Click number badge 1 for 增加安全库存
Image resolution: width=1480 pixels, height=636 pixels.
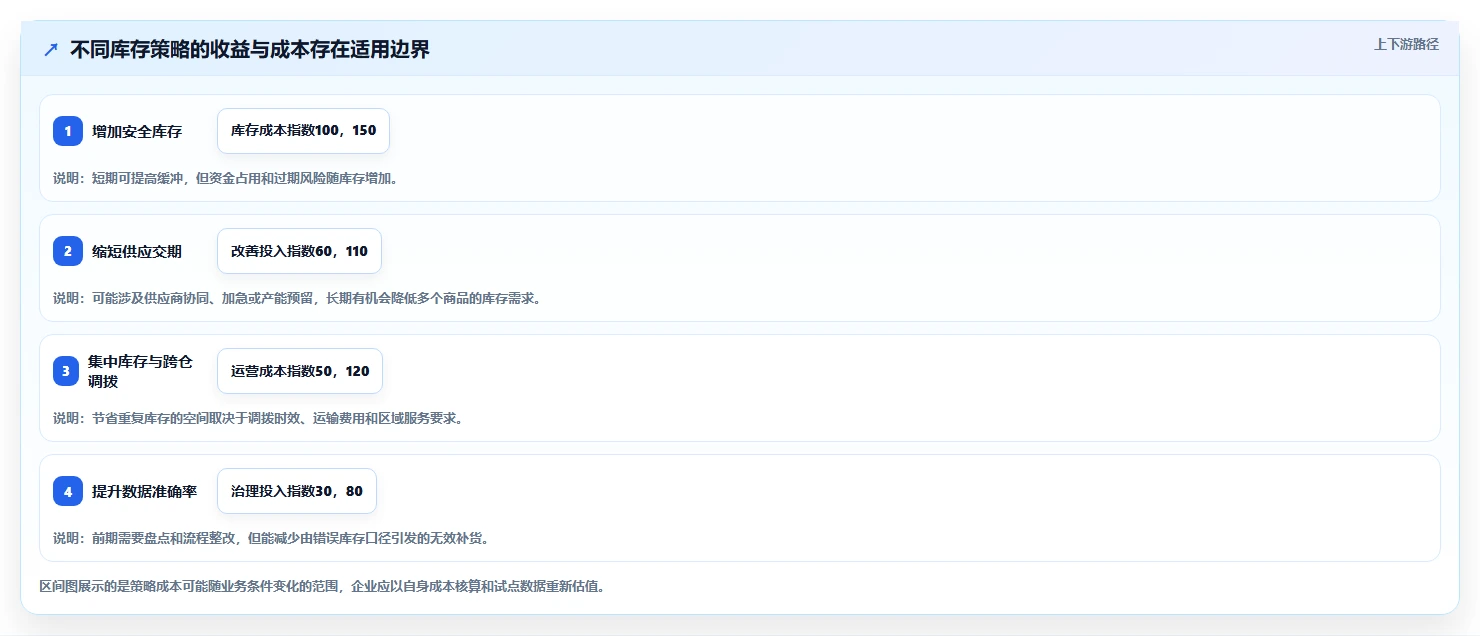tap(68, 131)
